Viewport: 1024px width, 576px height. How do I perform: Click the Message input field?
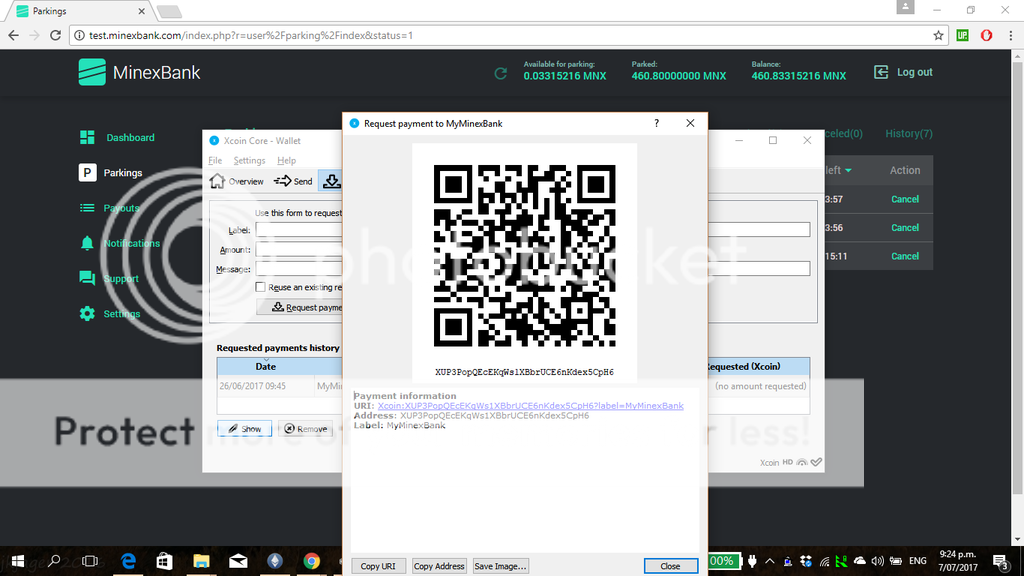tap(299, 269)
